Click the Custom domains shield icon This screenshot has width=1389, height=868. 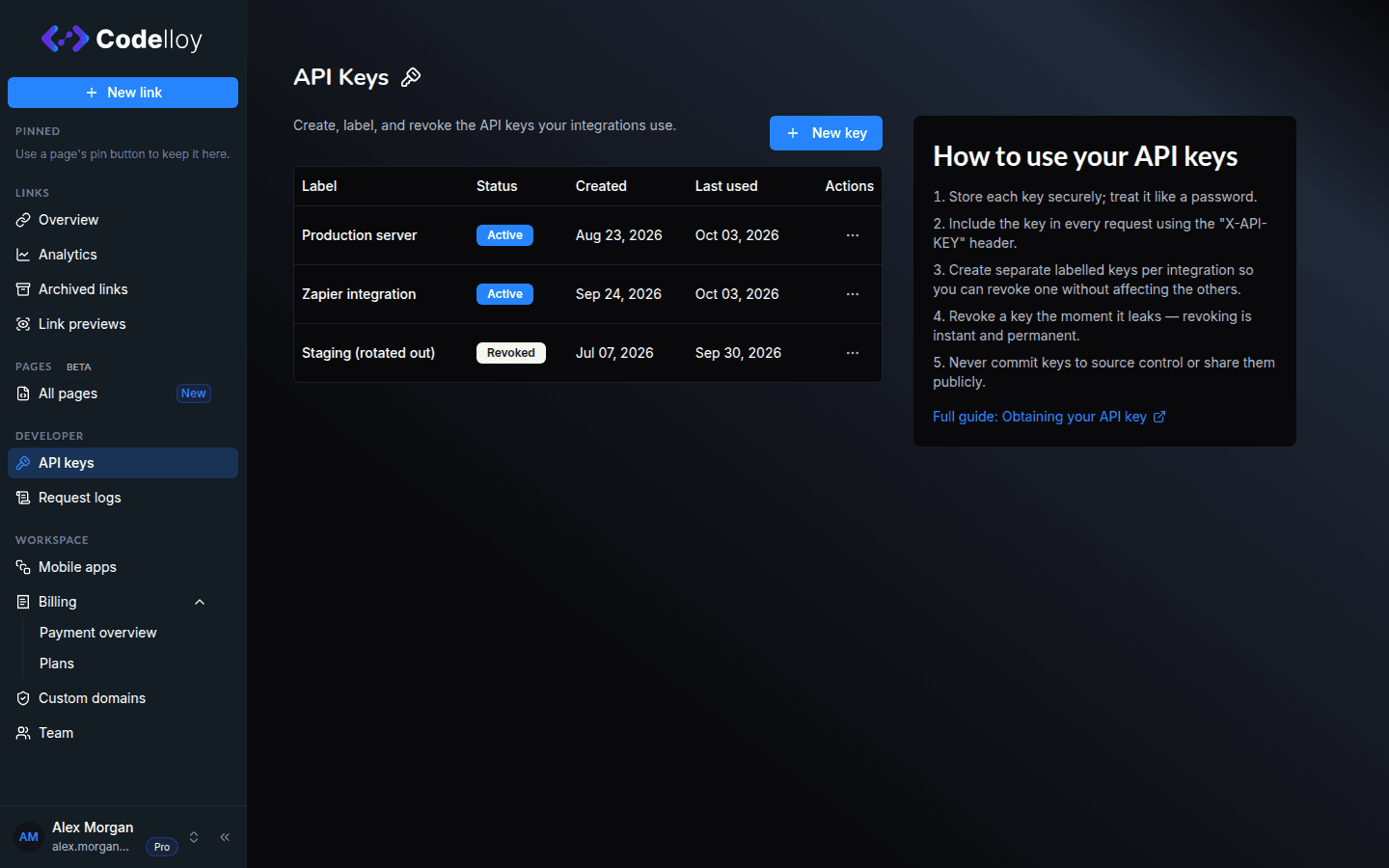[23, 698]
